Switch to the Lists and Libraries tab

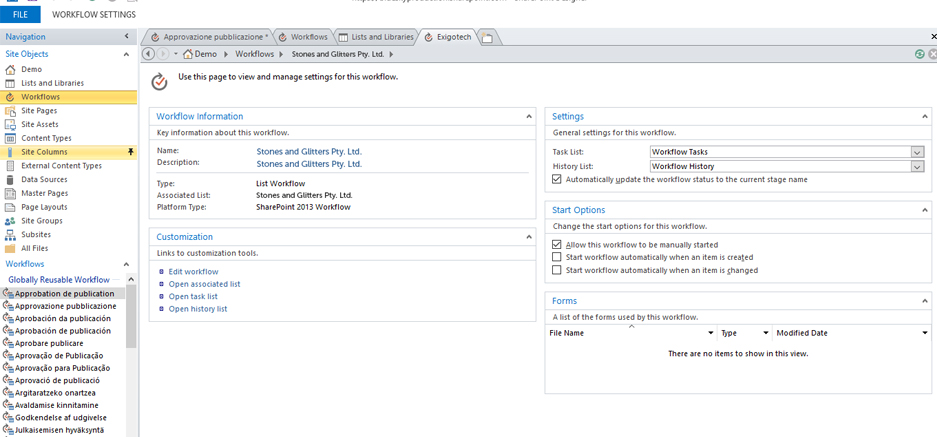click(376, 37)
